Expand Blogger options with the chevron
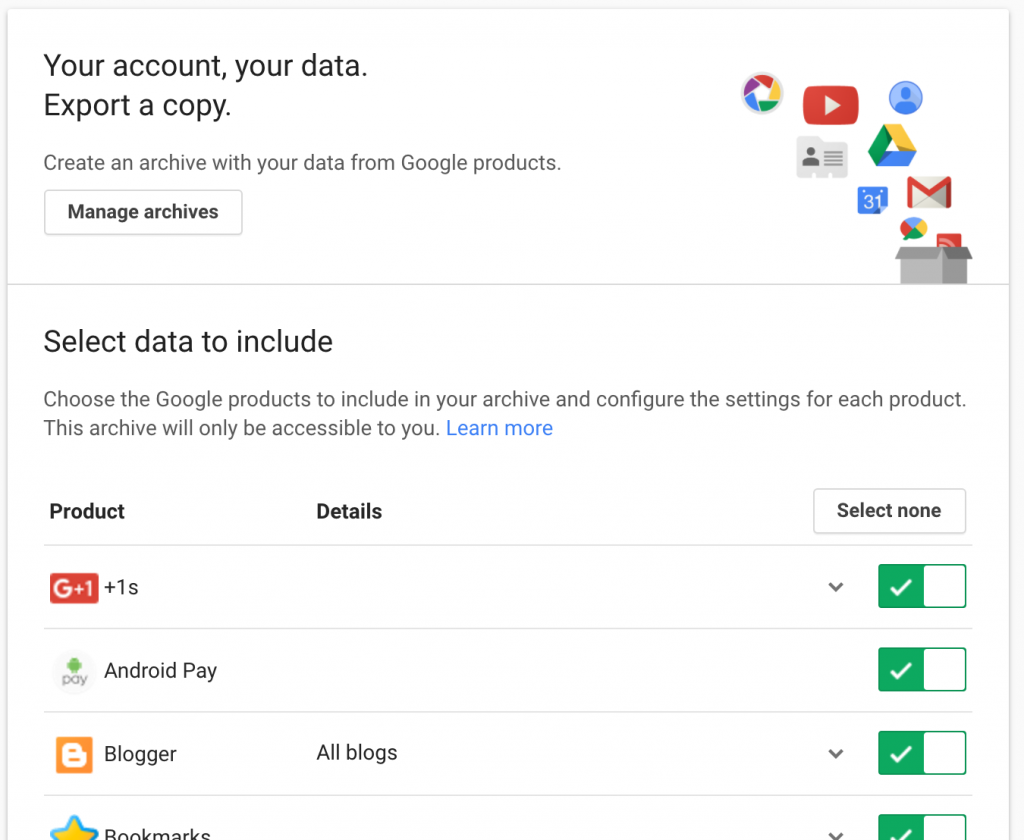The width and height of the screenshot is (1024, 840). click(836, 754)
